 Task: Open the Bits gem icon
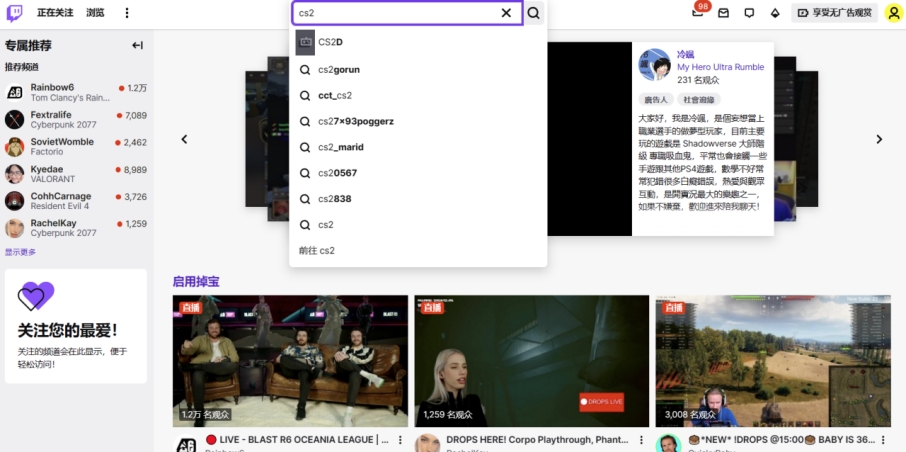click(x=775, y=13)
